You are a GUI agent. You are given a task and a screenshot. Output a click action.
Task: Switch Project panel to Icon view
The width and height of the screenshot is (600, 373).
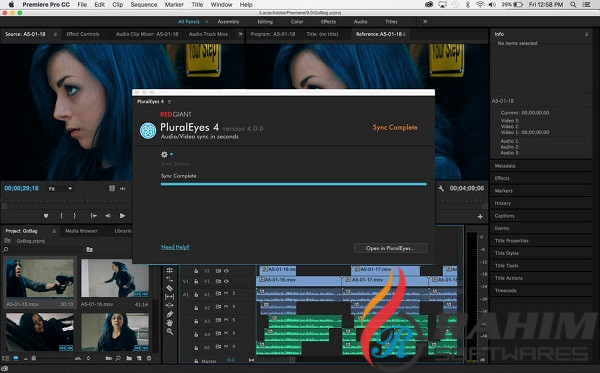(16, 358)
